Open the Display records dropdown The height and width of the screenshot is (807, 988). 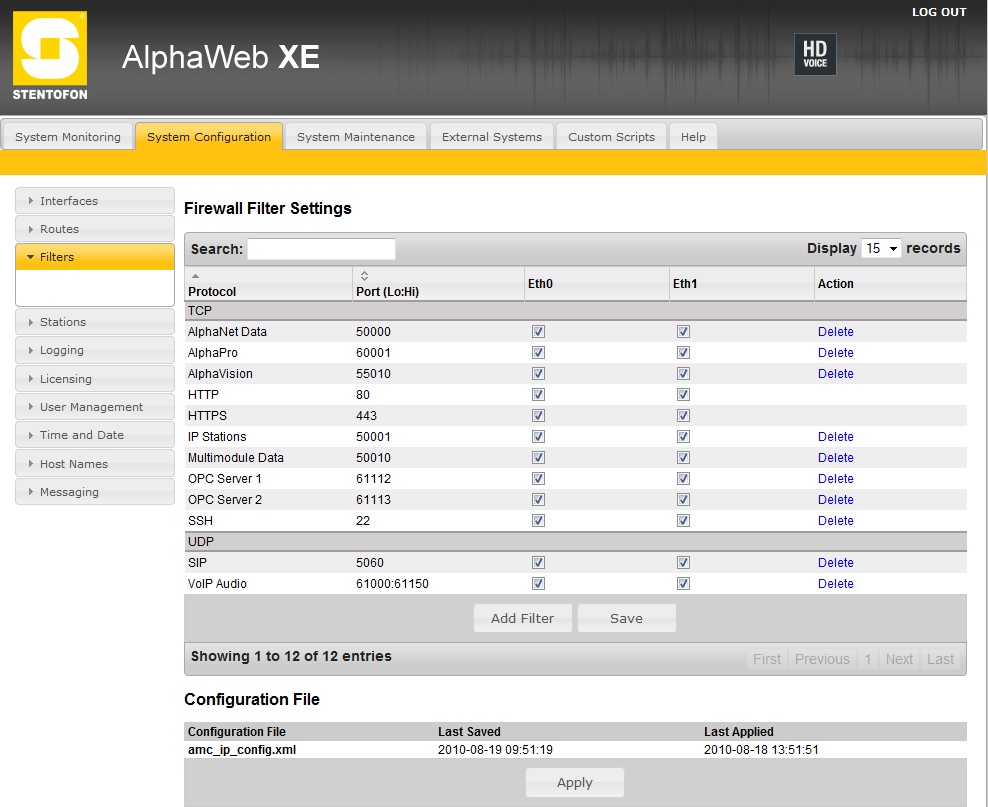click(x=880, y=248)
